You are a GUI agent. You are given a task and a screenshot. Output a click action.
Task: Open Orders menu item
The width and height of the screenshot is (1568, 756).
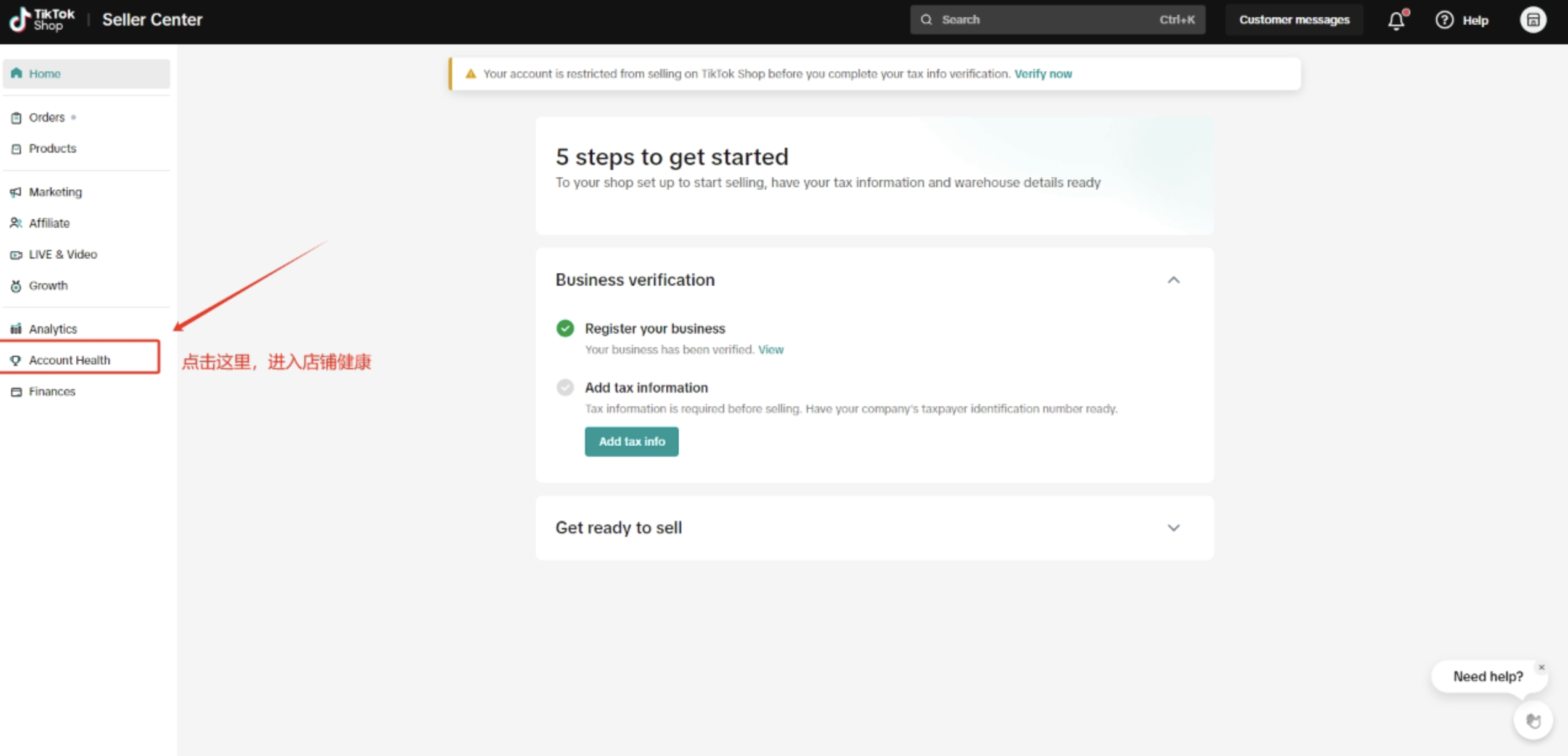(86, 117)
